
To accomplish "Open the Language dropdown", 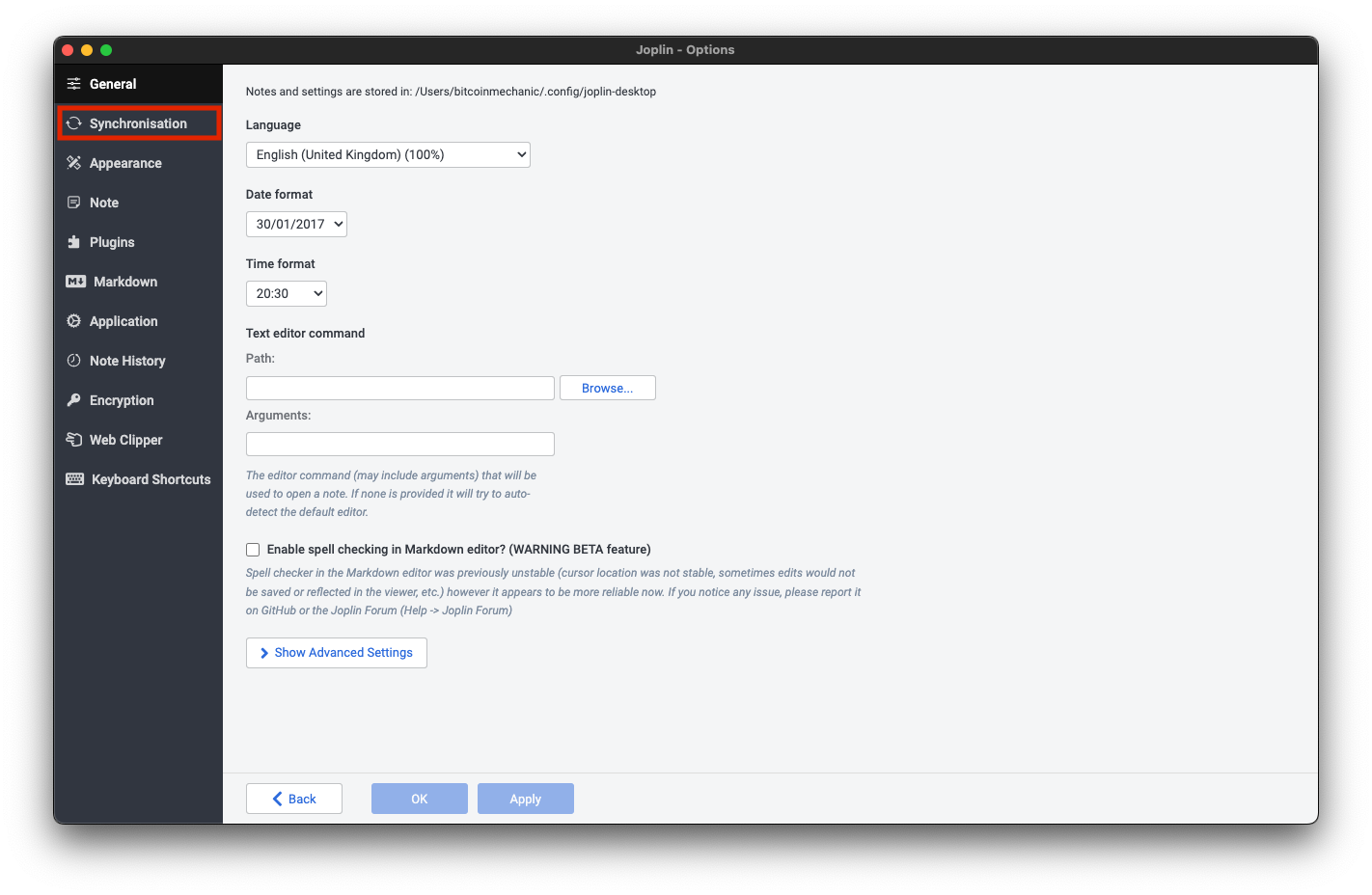I will coord(388,154).
